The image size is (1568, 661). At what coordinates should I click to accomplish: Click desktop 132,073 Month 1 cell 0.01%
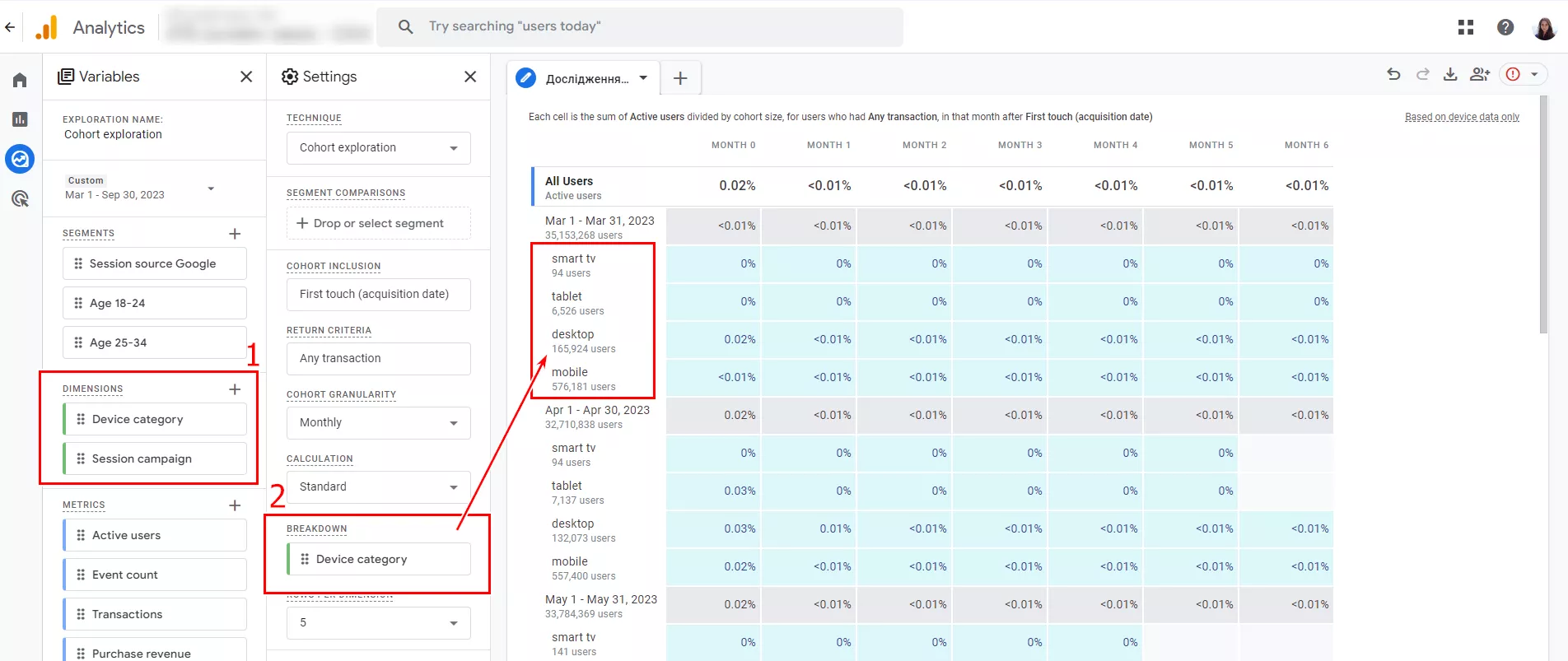pyautogui.click(x=809, y=528)
